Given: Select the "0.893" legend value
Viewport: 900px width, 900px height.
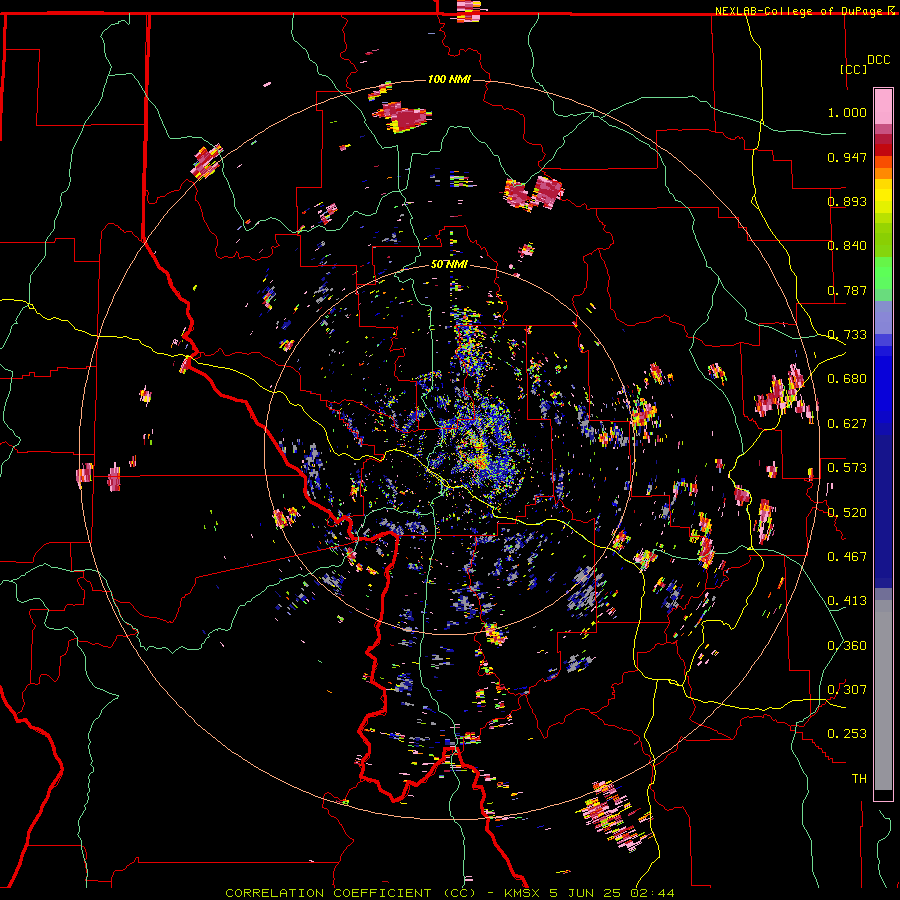Looking at the screenshot, I should (847, 201).
